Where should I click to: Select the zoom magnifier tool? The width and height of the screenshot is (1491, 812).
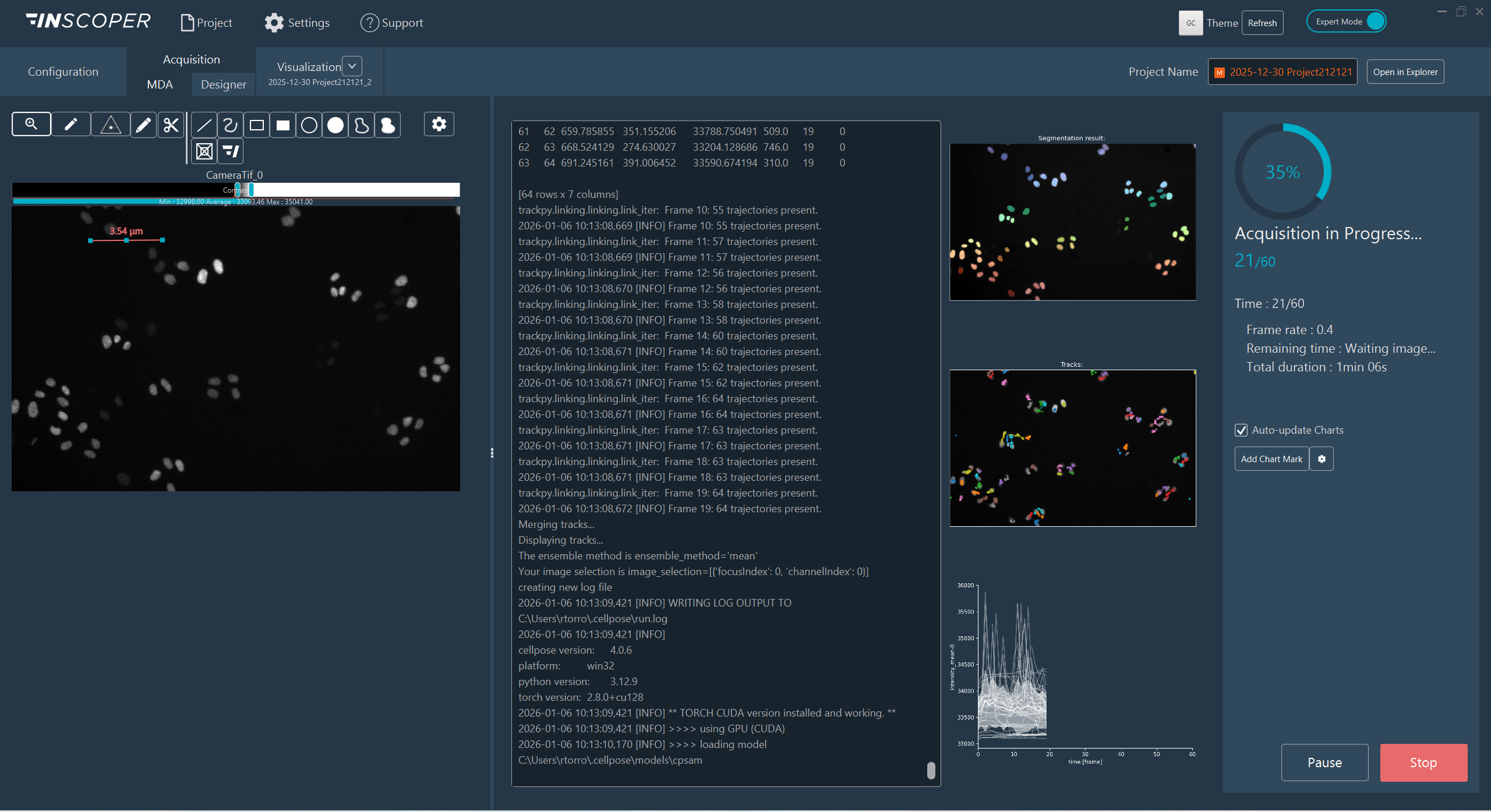click(x=31, y=124)
